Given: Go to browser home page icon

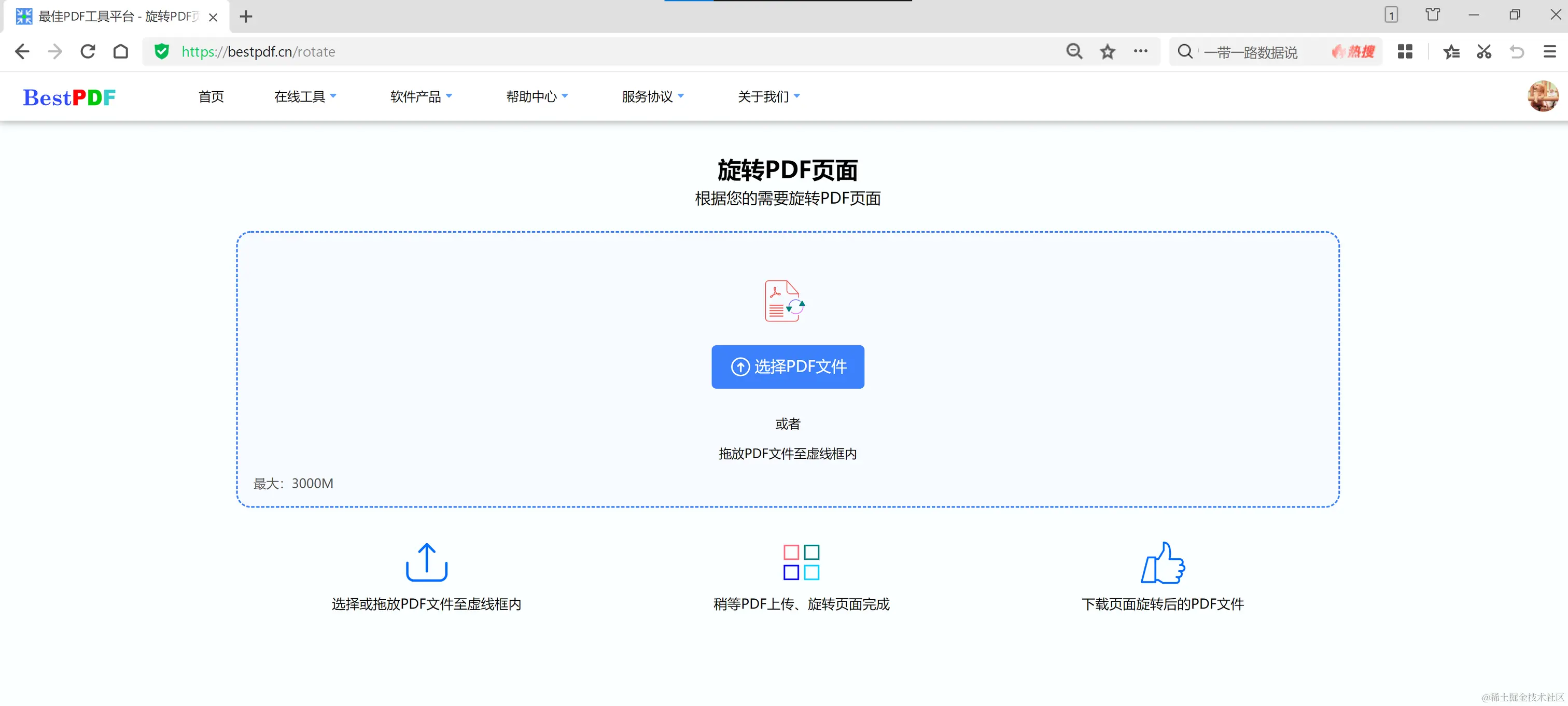Looking at the screenshot, I should (120, 52).
